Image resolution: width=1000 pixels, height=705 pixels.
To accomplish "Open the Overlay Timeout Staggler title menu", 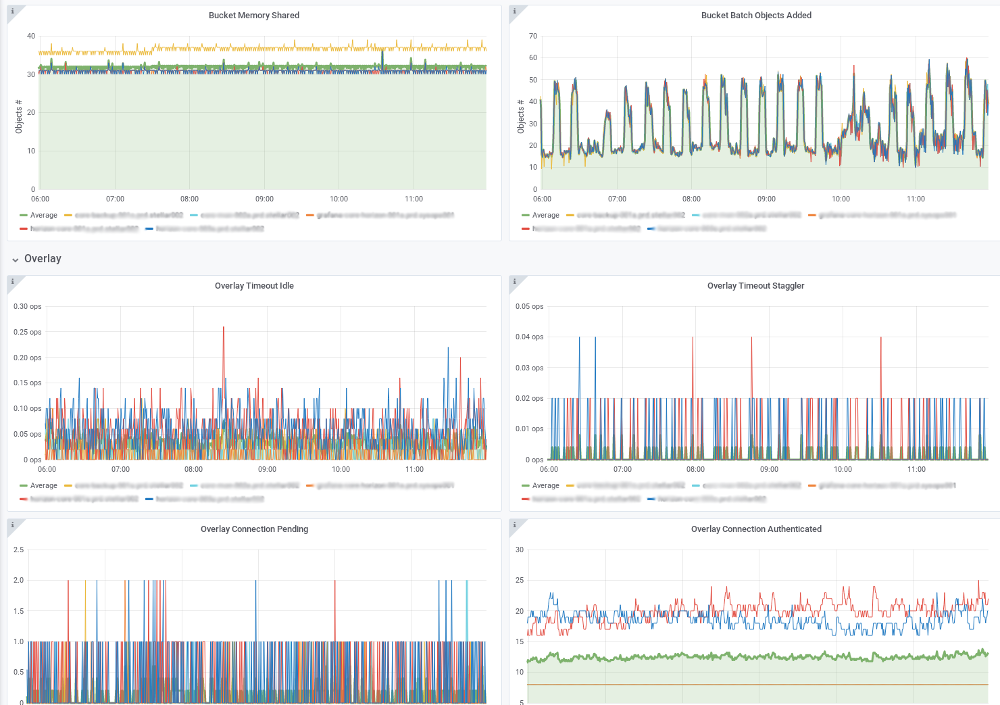I will [756, 286].
